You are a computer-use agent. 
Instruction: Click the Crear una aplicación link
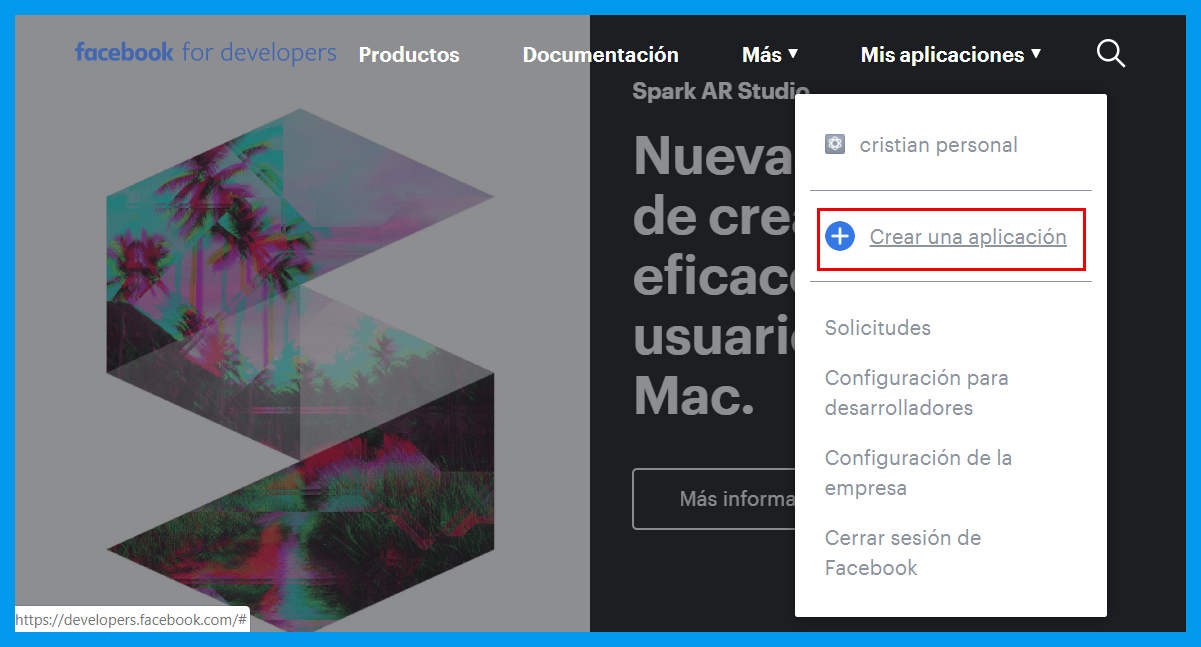968,238
